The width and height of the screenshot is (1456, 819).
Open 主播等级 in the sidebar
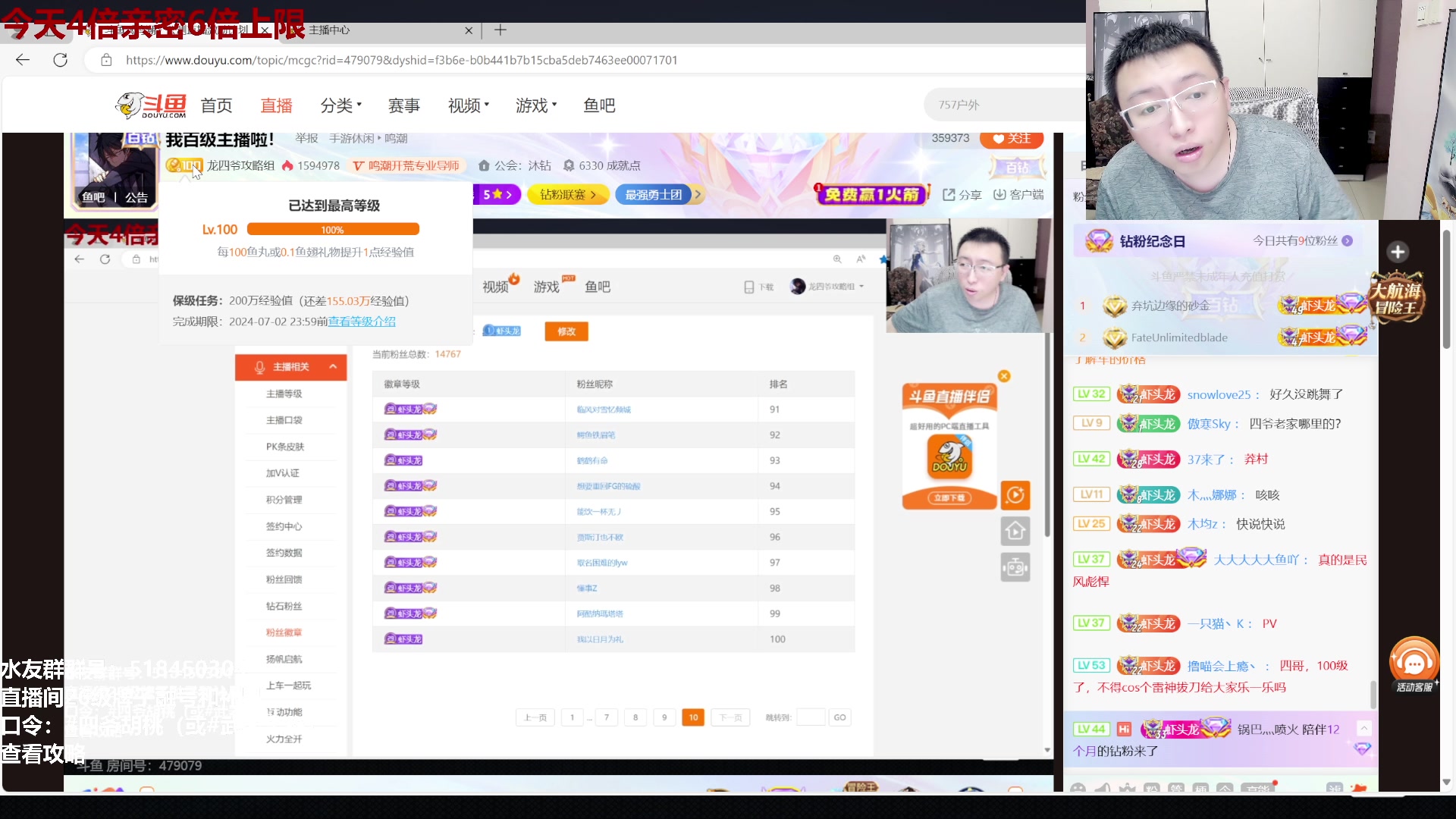click(284, 394)
